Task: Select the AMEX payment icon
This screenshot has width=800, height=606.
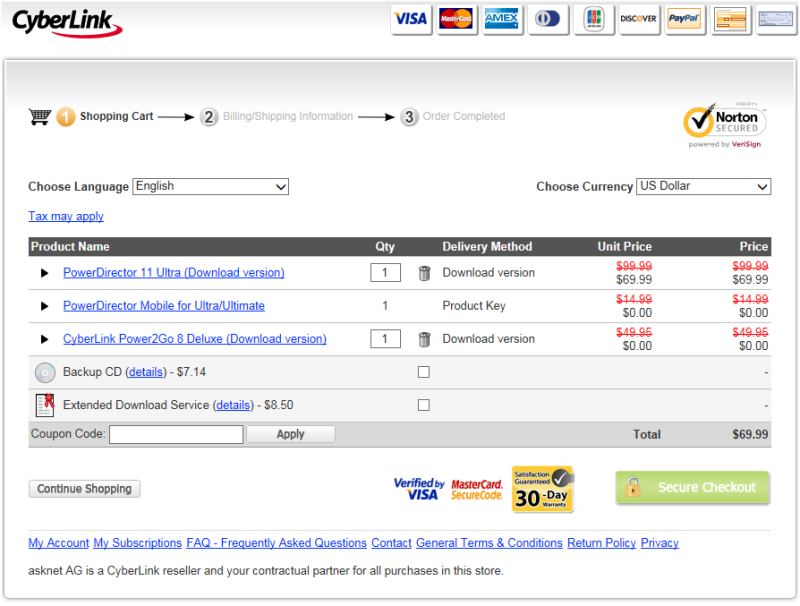Action: 502,19
